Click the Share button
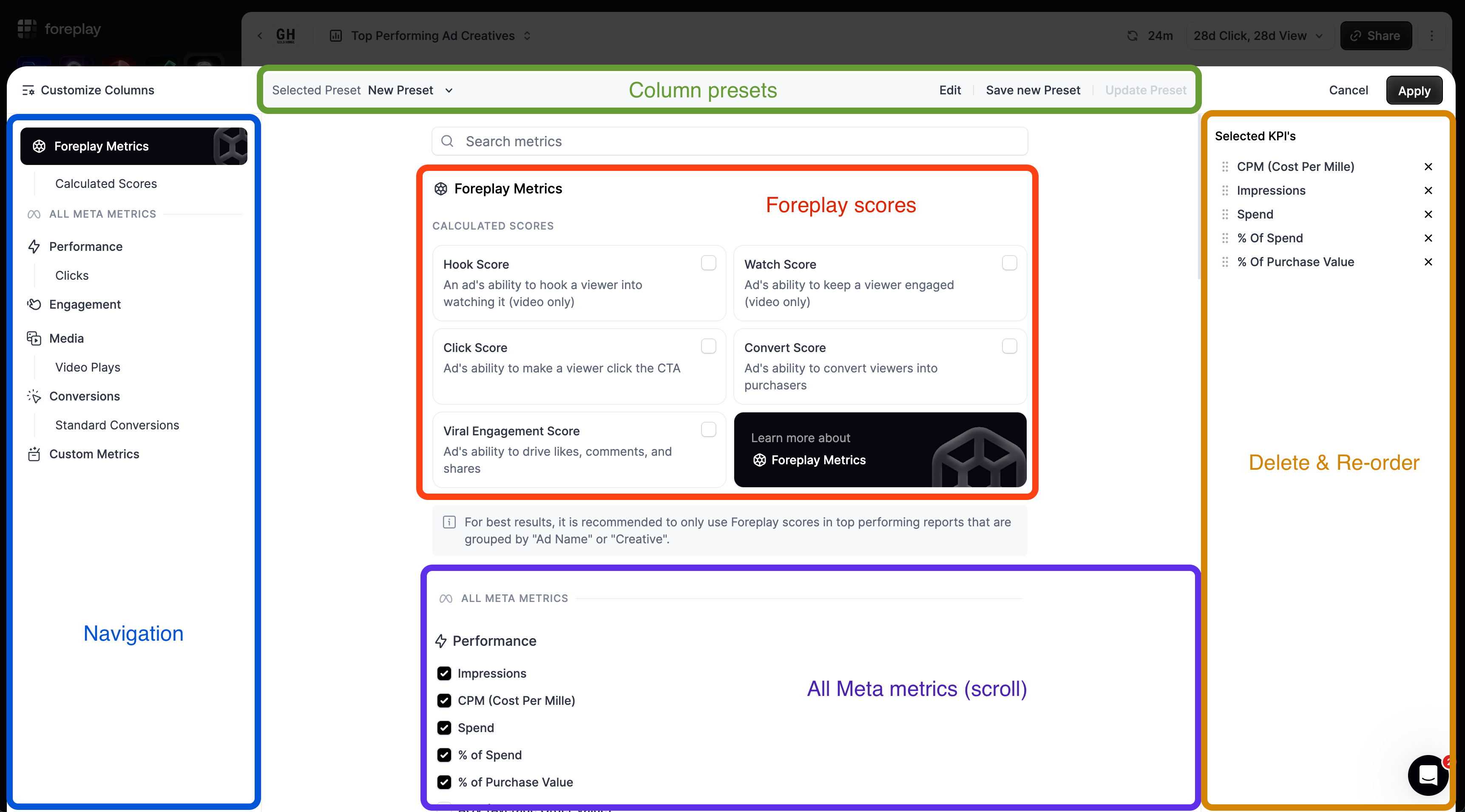 point(1376,36)
